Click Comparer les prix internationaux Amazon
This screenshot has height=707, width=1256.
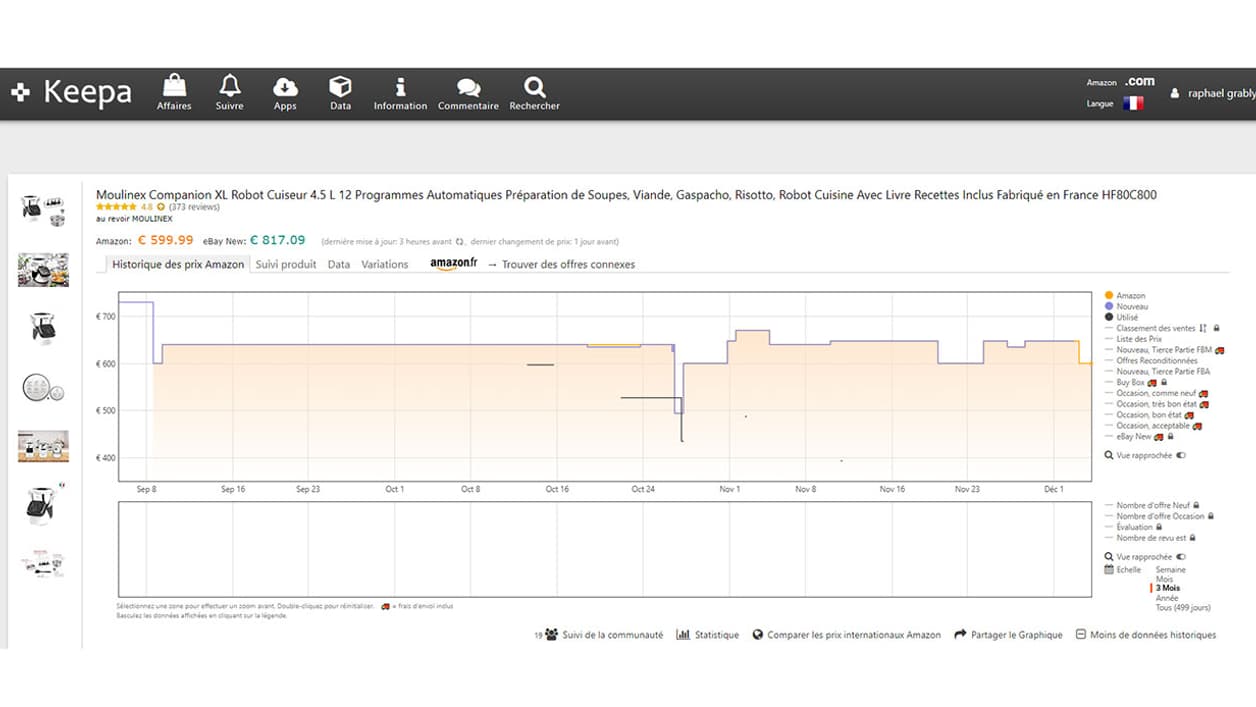(853, 635)
